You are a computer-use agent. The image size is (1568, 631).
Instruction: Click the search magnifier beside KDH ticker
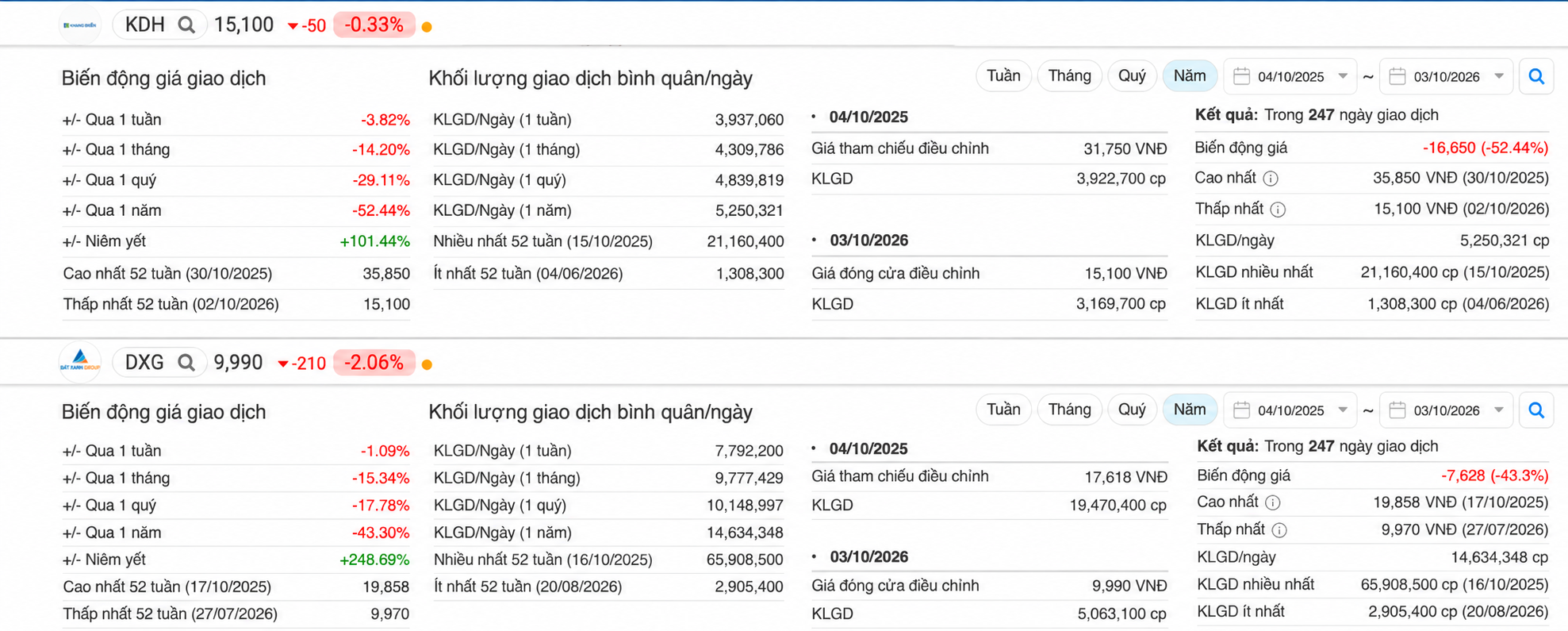pyautogui.click(x=186, y=25)
